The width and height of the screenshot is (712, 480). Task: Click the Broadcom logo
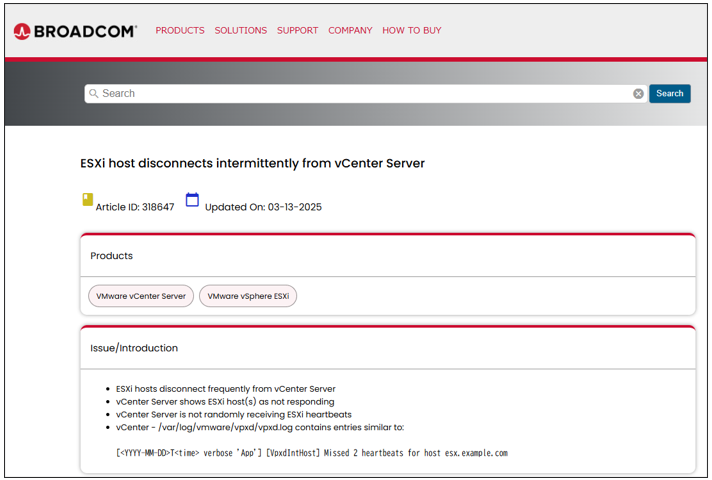click(75, 31)
